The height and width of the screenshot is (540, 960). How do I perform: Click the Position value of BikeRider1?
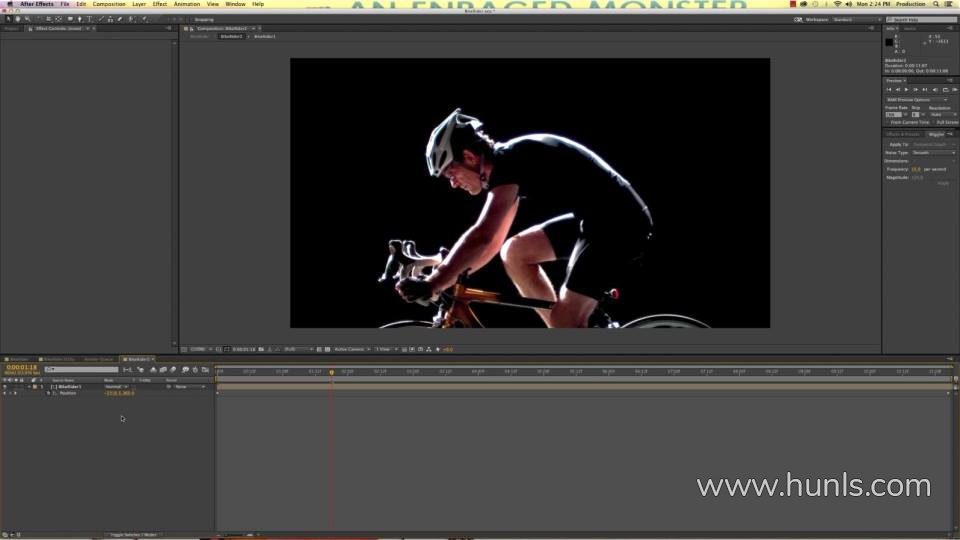(x=119, y=393)
